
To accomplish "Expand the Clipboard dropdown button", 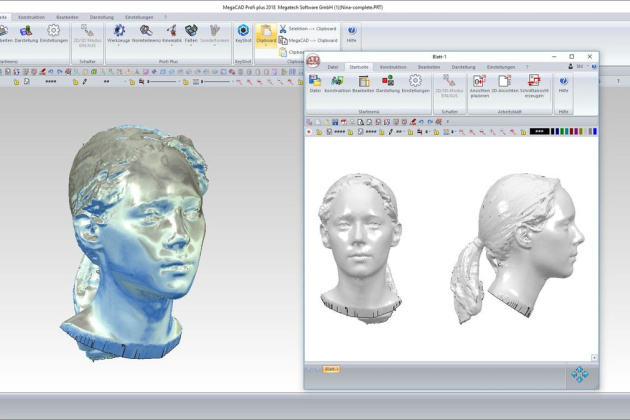I will click(x=267, y=42).
